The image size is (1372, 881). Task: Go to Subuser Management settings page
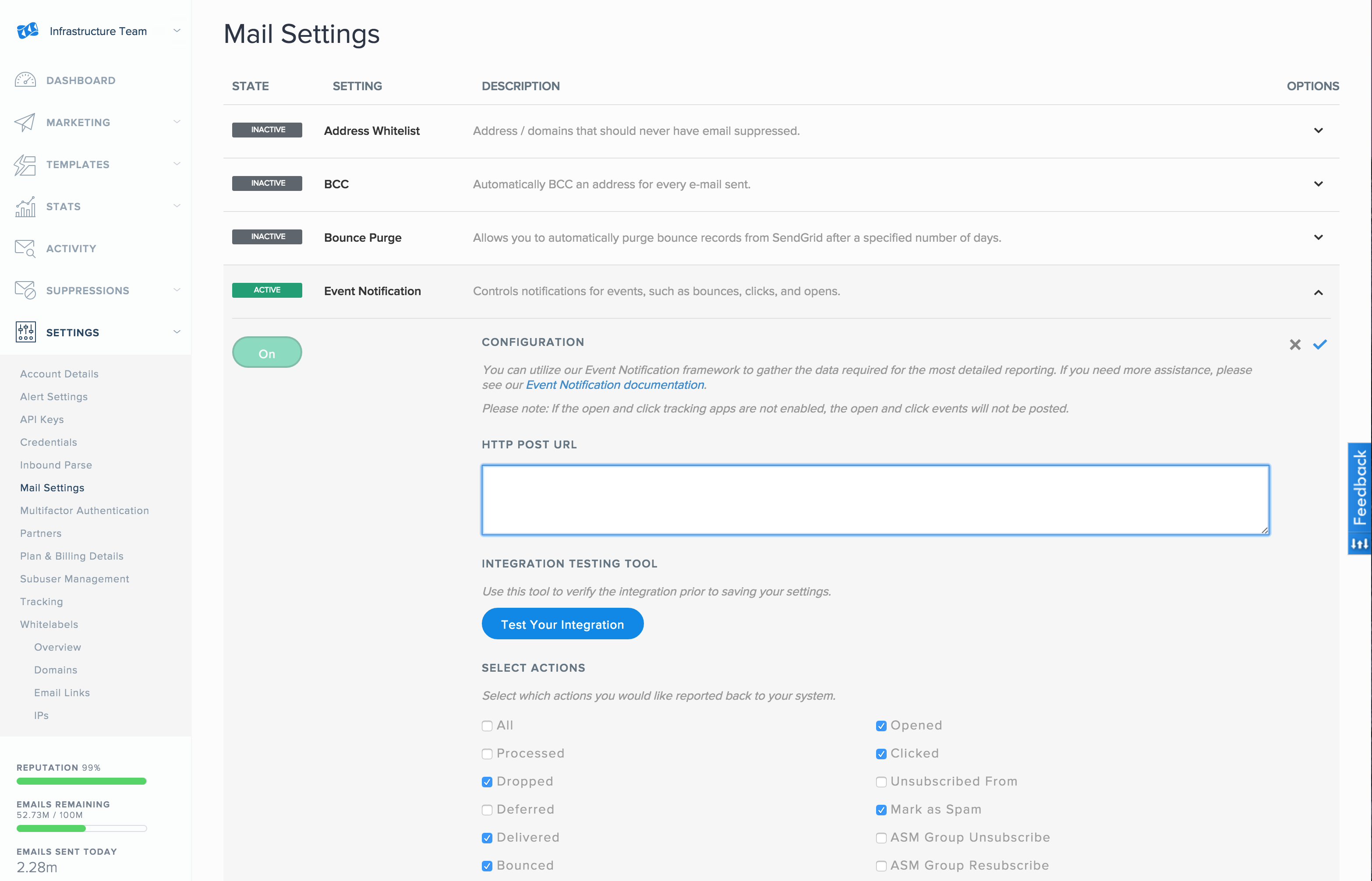(74, 579)
